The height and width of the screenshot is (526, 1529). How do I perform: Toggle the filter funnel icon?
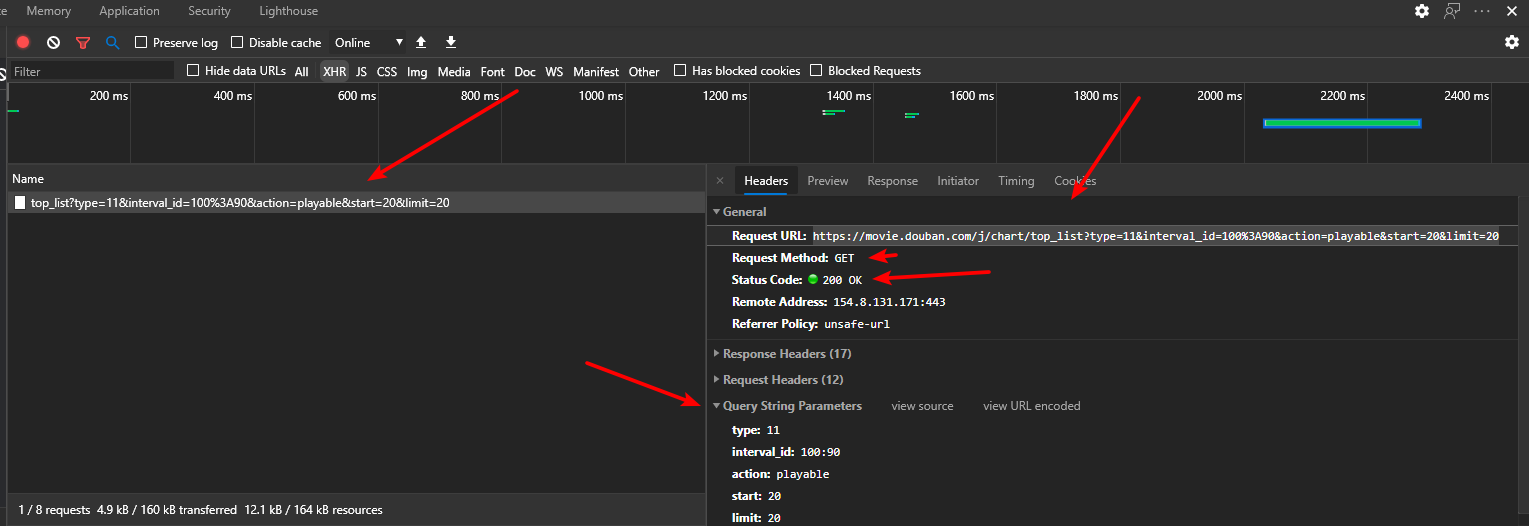(83, 43)
